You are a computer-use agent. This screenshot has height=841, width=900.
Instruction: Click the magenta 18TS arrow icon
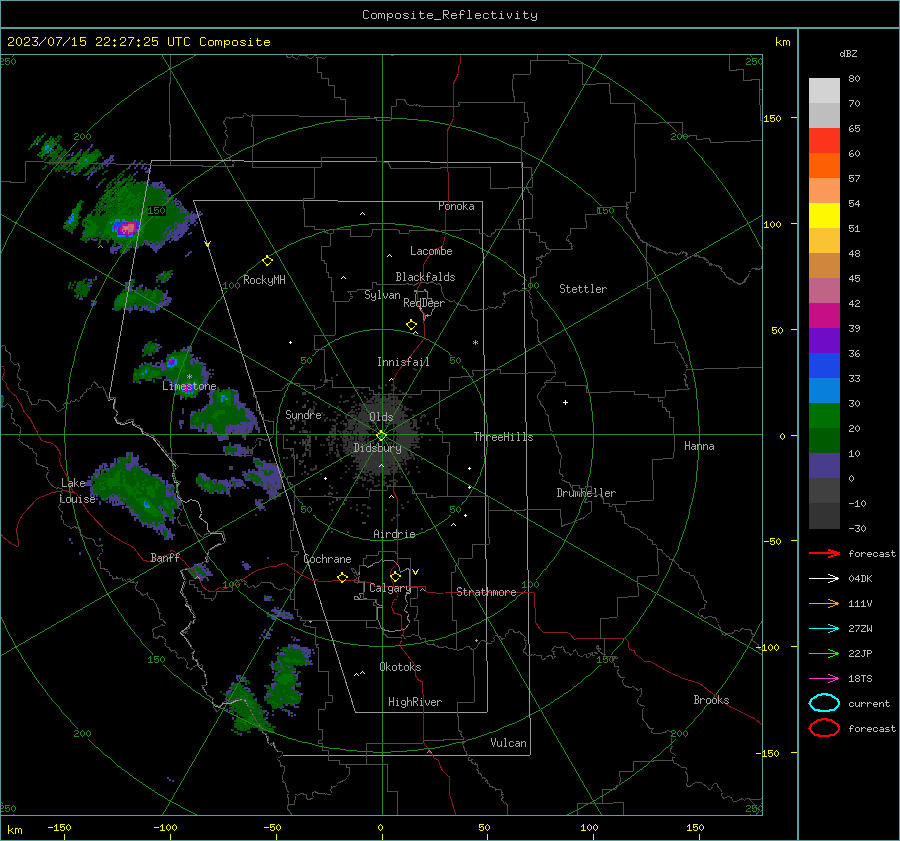824,679
